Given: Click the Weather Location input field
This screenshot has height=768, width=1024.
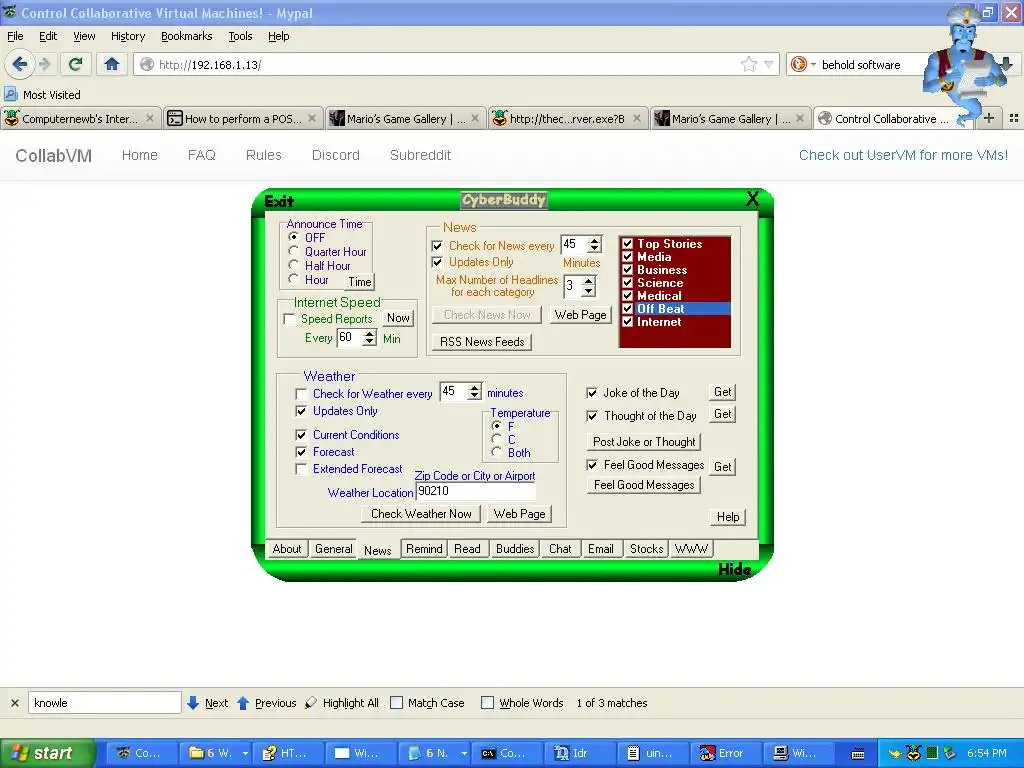Looking at the screenshot, I should [x=475, y=491].
